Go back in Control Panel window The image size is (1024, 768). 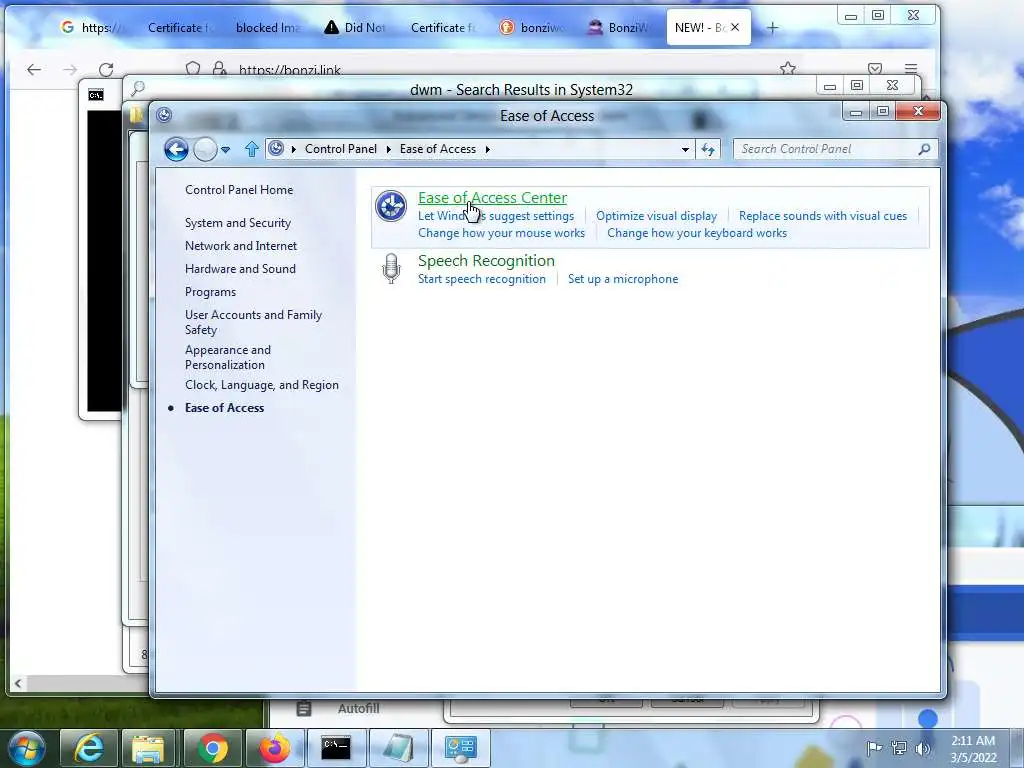click(176, 150)
